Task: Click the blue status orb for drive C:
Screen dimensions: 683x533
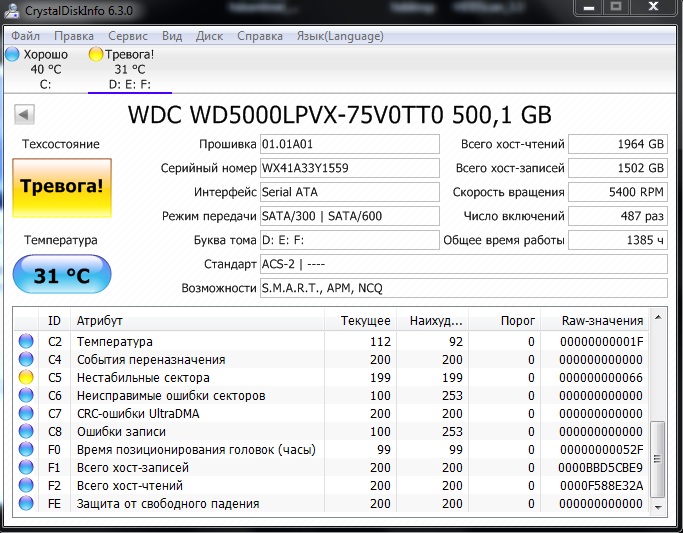Action: pos(12,55)
